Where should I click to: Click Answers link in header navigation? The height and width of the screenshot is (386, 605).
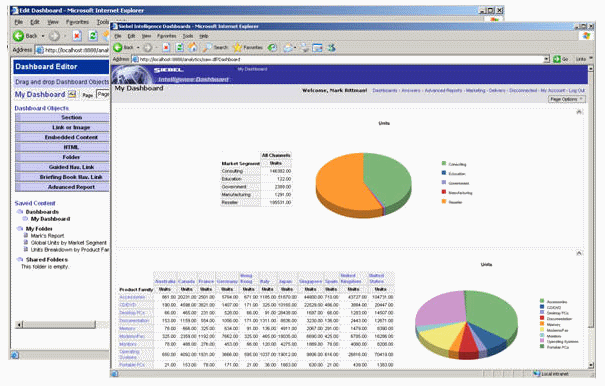tap(411, 90)
